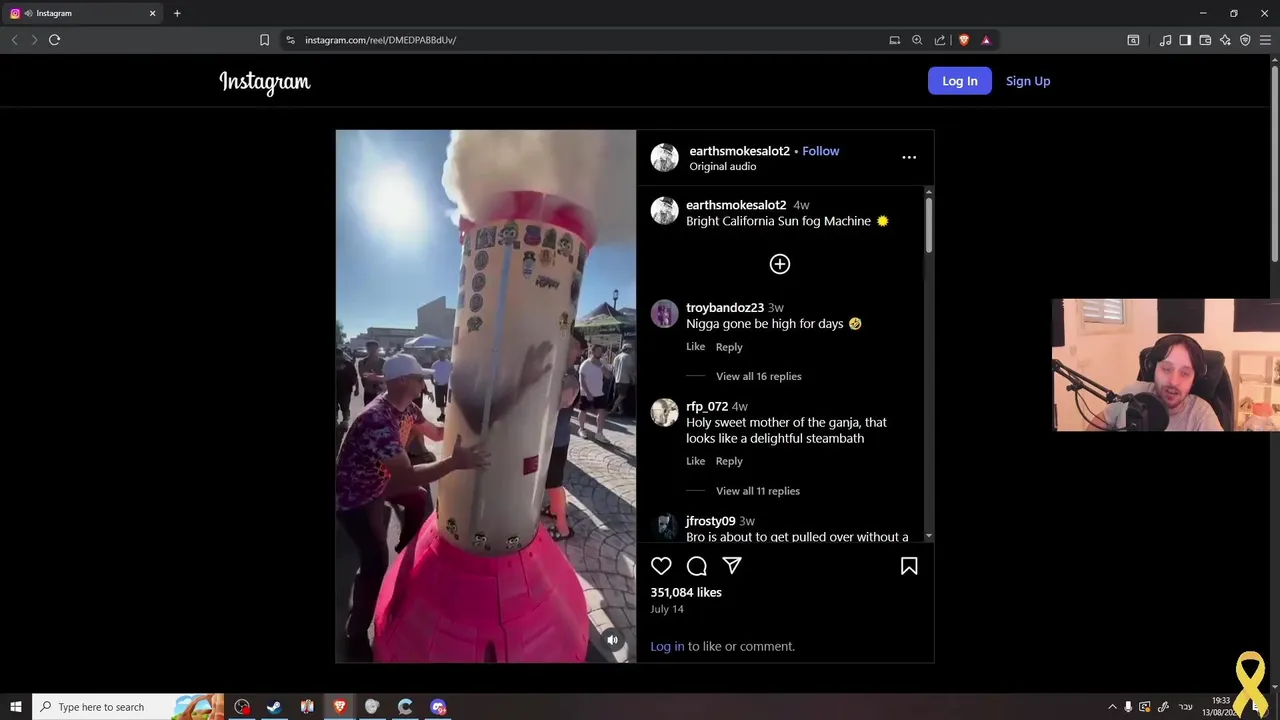Open Brave Rewards triangle icon
Screen dimensions: 1280x720
(x=986, y=40)
